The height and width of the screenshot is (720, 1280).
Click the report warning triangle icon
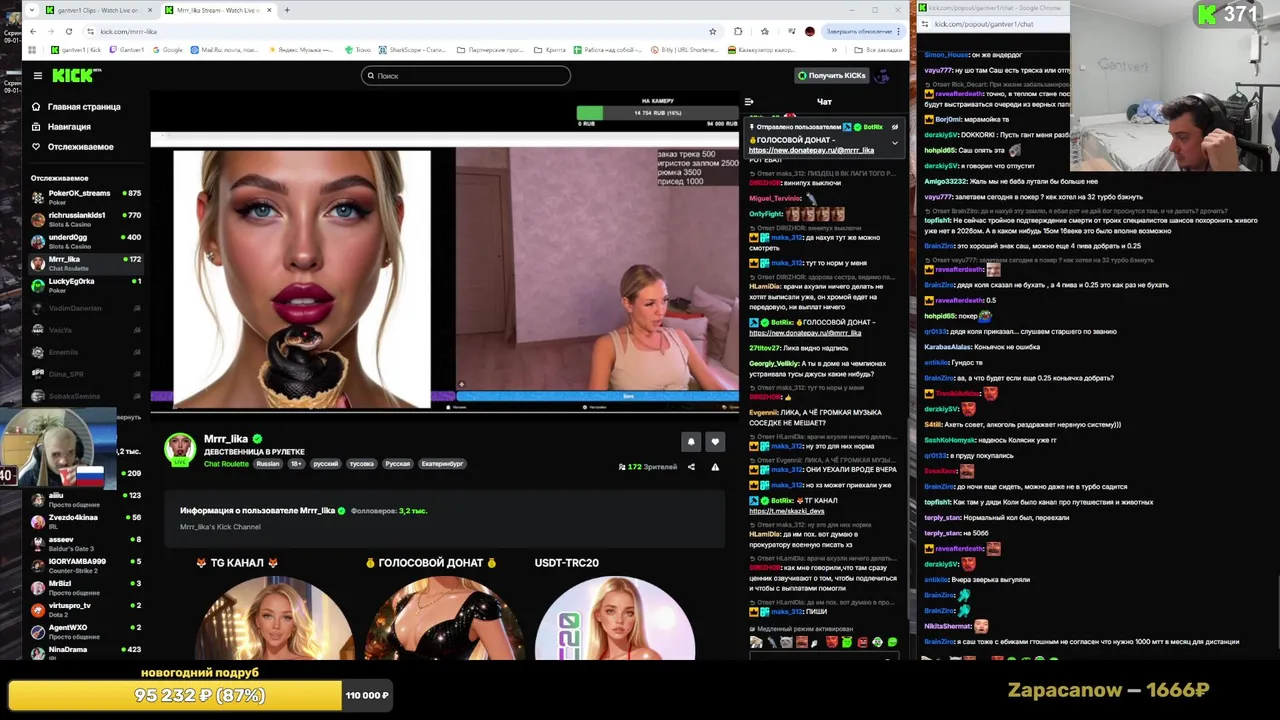[x=715, y=467]
